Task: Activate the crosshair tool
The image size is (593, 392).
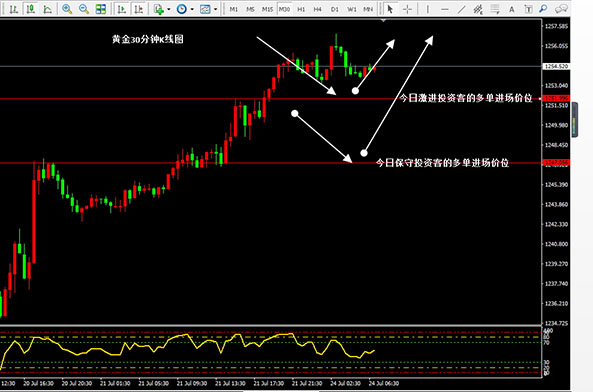Action: click(407, 9)
